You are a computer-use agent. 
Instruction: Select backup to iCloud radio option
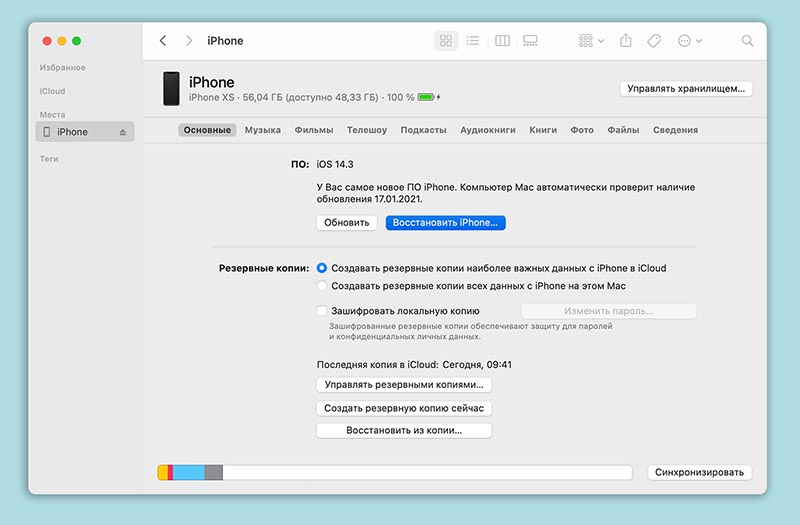[x=321, y=268]
